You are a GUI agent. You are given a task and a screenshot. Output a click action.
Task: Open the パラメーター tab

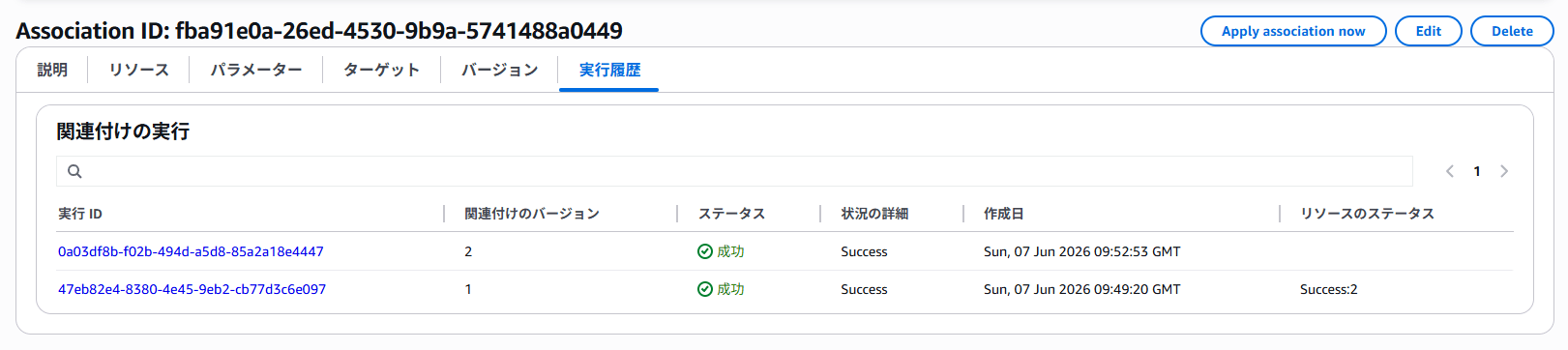point(256,70)
